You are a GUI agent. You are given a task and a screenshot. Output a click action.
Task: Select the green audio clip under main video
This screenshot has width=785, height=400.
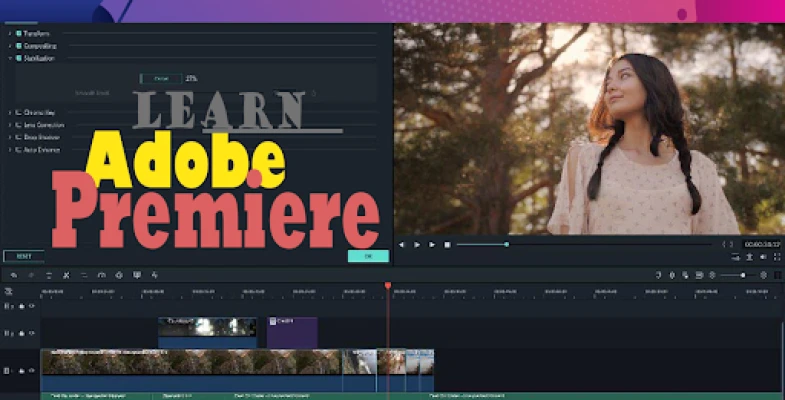[x=411, y=396]
